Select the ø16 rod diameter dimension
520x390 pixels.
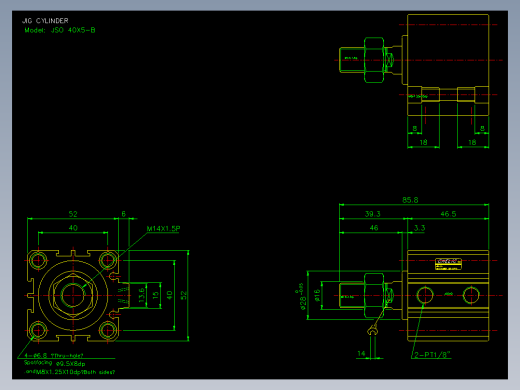[317, 295]
